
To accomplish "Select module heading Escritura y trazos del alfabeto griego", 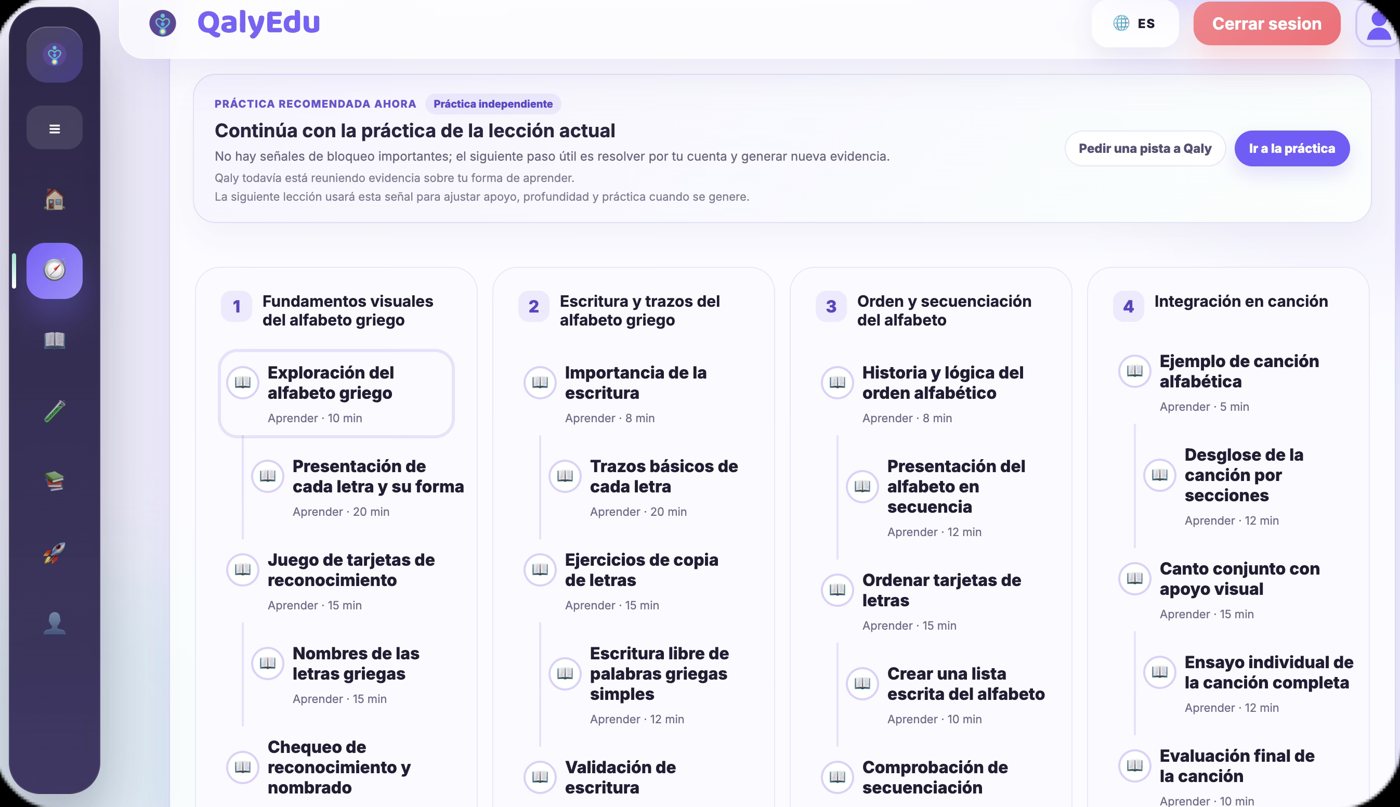I will tap(640, 310).
